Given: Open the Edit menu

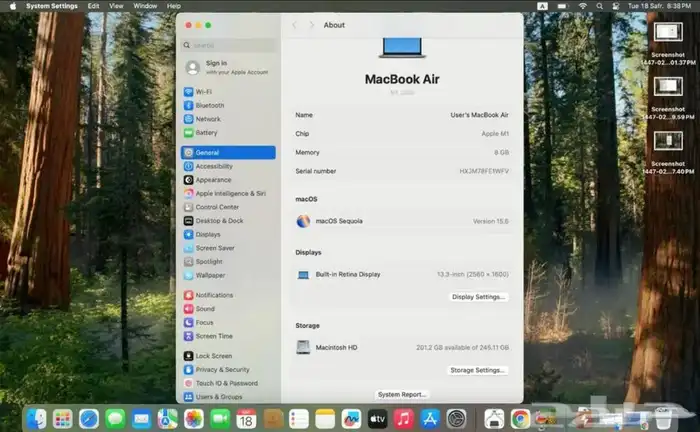Looking at the screenshot, I should 93,6.
